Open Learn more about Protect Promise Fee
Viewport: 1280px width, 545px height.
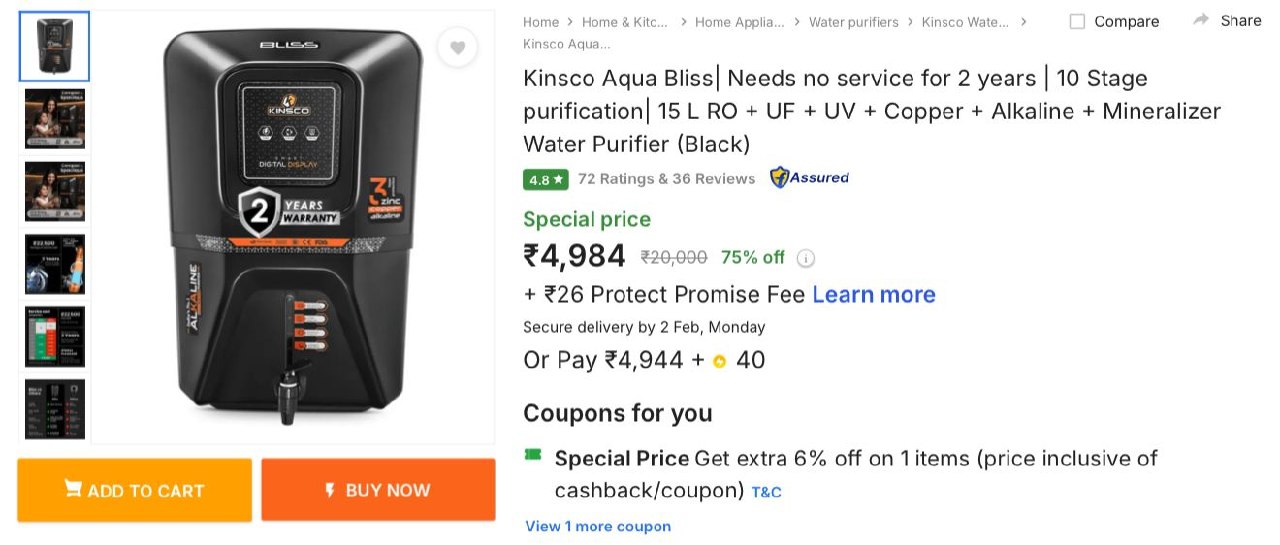[873, 295]
